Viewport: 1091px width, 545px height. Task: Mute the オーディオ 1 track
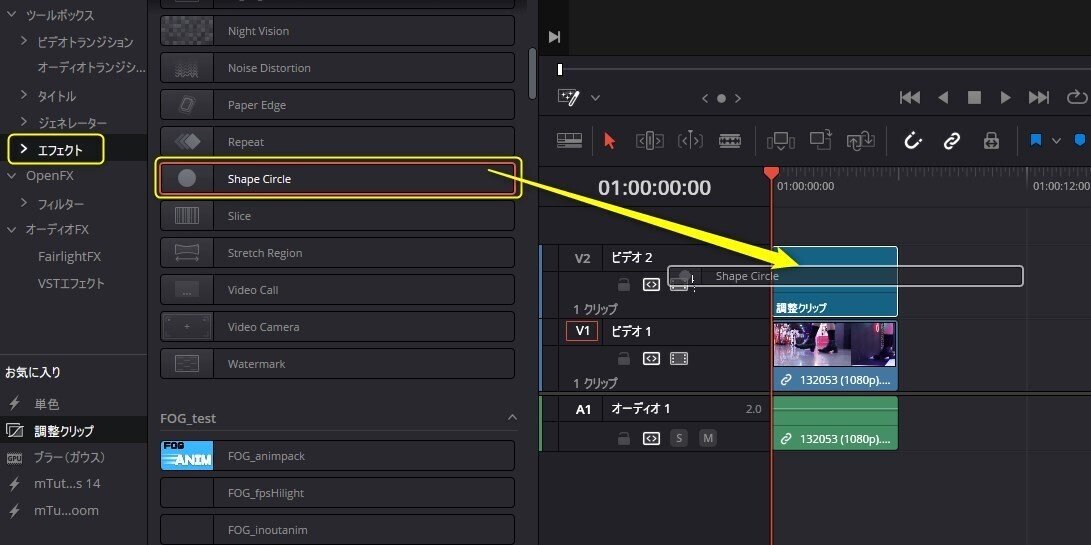(708, 439)
